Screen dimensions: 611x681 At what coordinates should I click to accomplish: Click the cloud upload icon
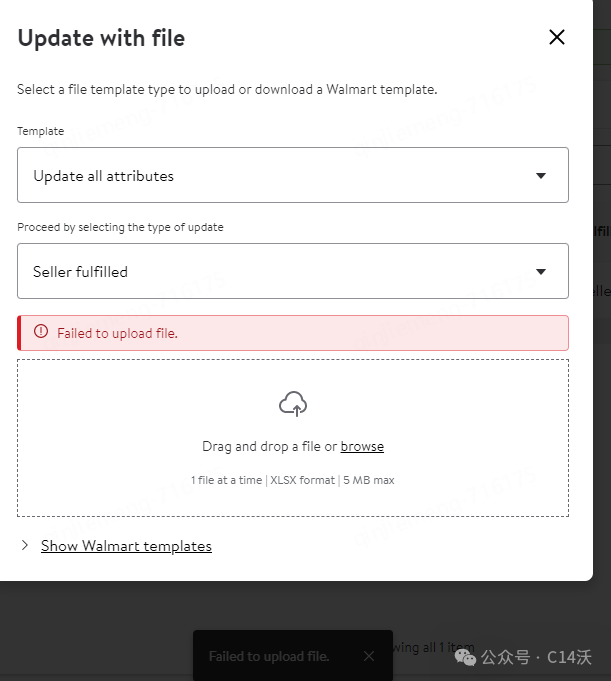(293, 404)
